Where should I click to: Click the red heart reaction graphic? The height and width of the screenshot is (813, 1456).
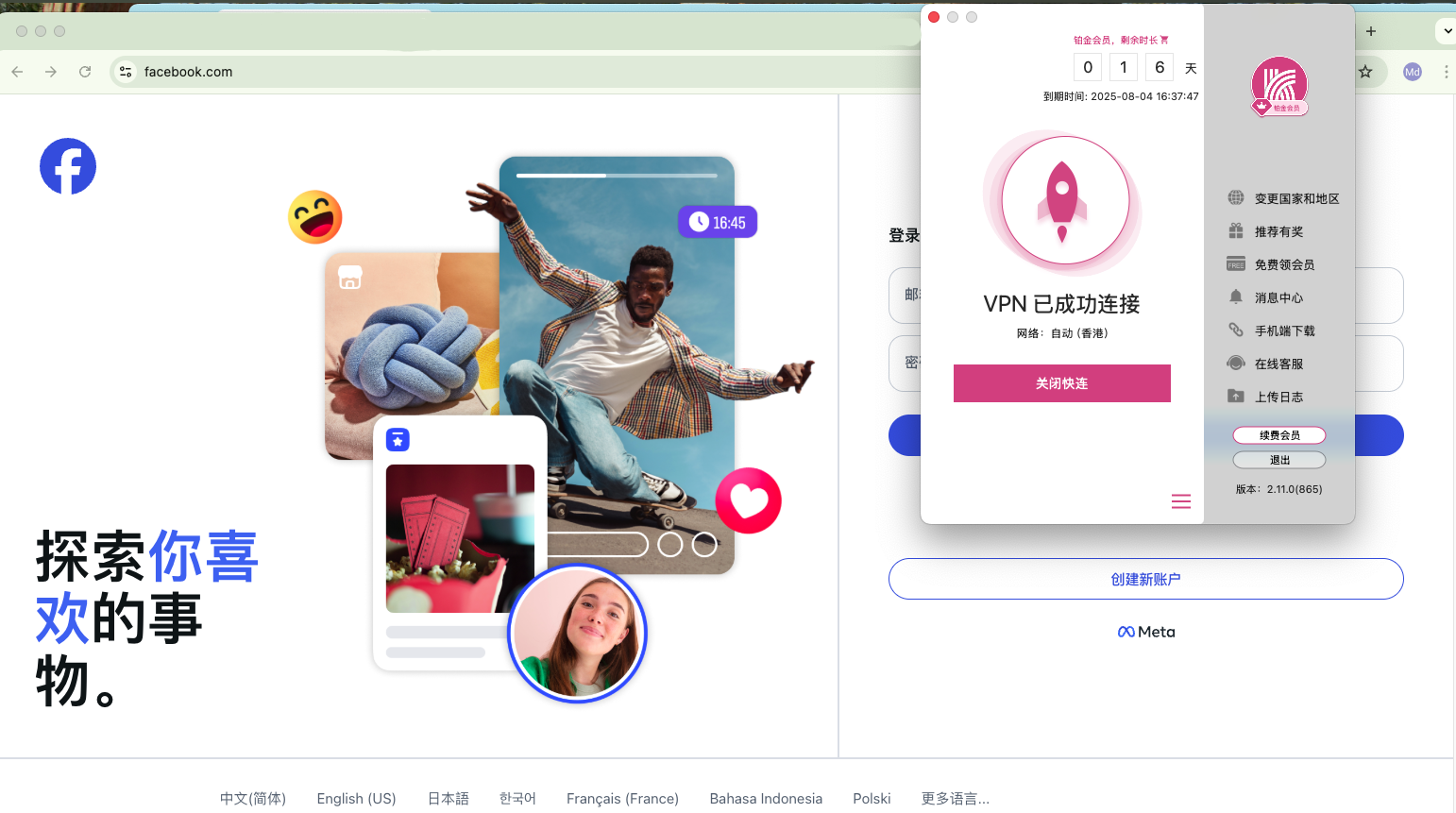(x=749, y=500)
